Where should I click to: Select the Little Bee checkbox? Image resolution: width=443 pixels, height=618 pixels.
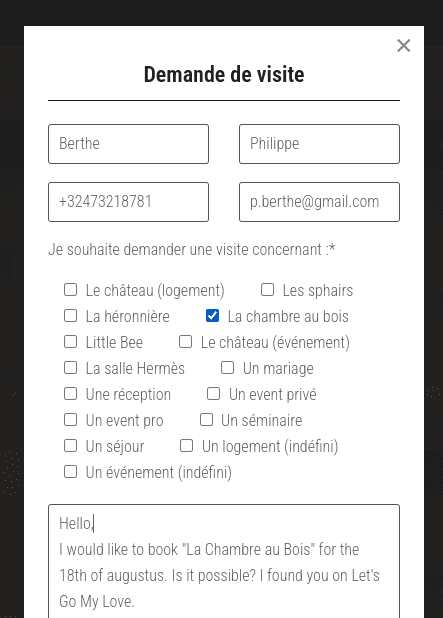click(71, 342)
